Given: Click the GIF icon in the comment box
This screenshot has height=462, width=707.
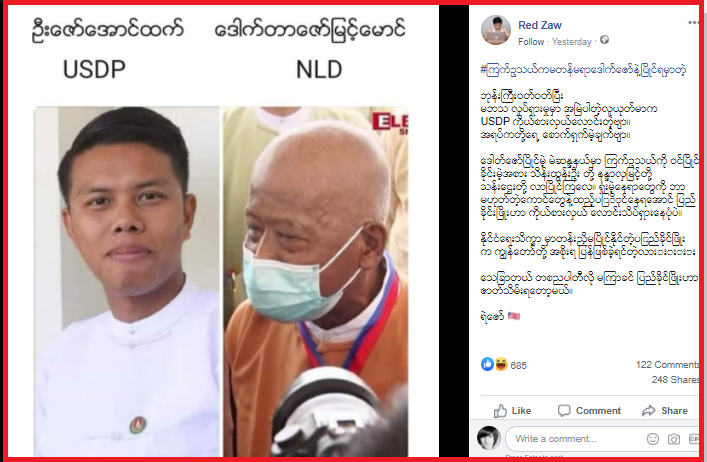Looking at the screenshot, I should 694,439.
